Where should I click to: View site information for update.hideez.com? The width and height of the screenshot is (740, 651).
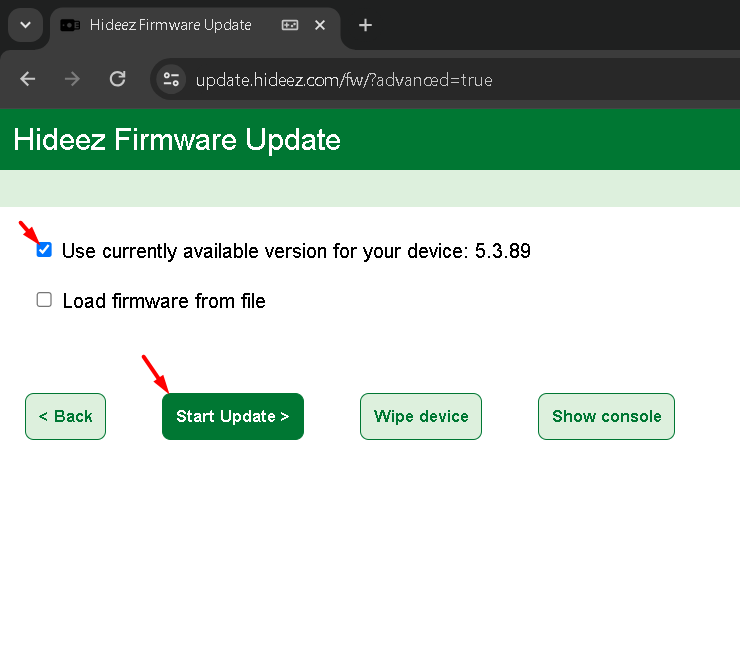tap(171, 79)
